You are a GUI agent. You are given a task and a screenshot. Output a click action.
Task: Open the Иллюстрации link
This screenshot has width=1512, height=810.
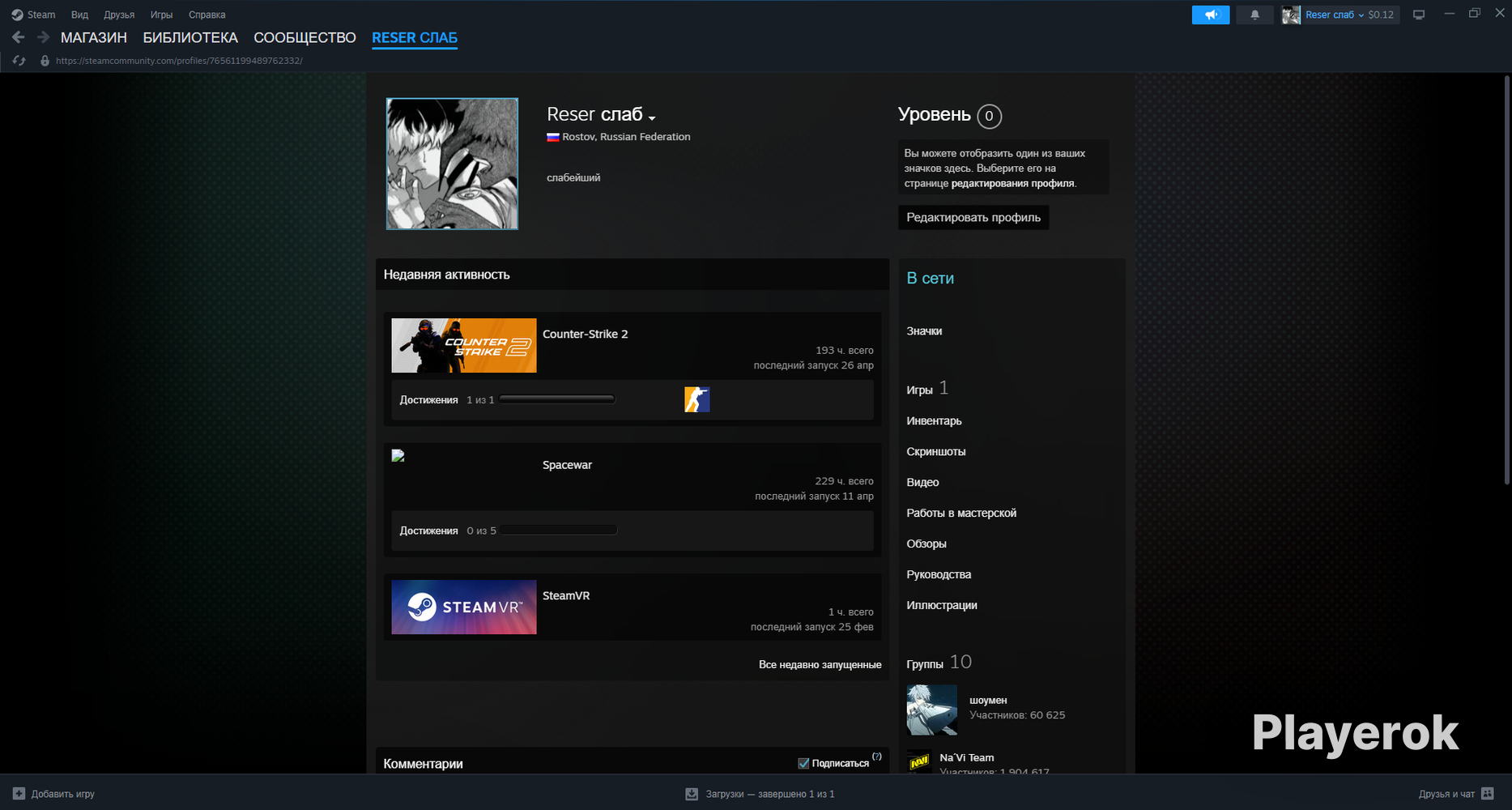[x=942, y=606]
